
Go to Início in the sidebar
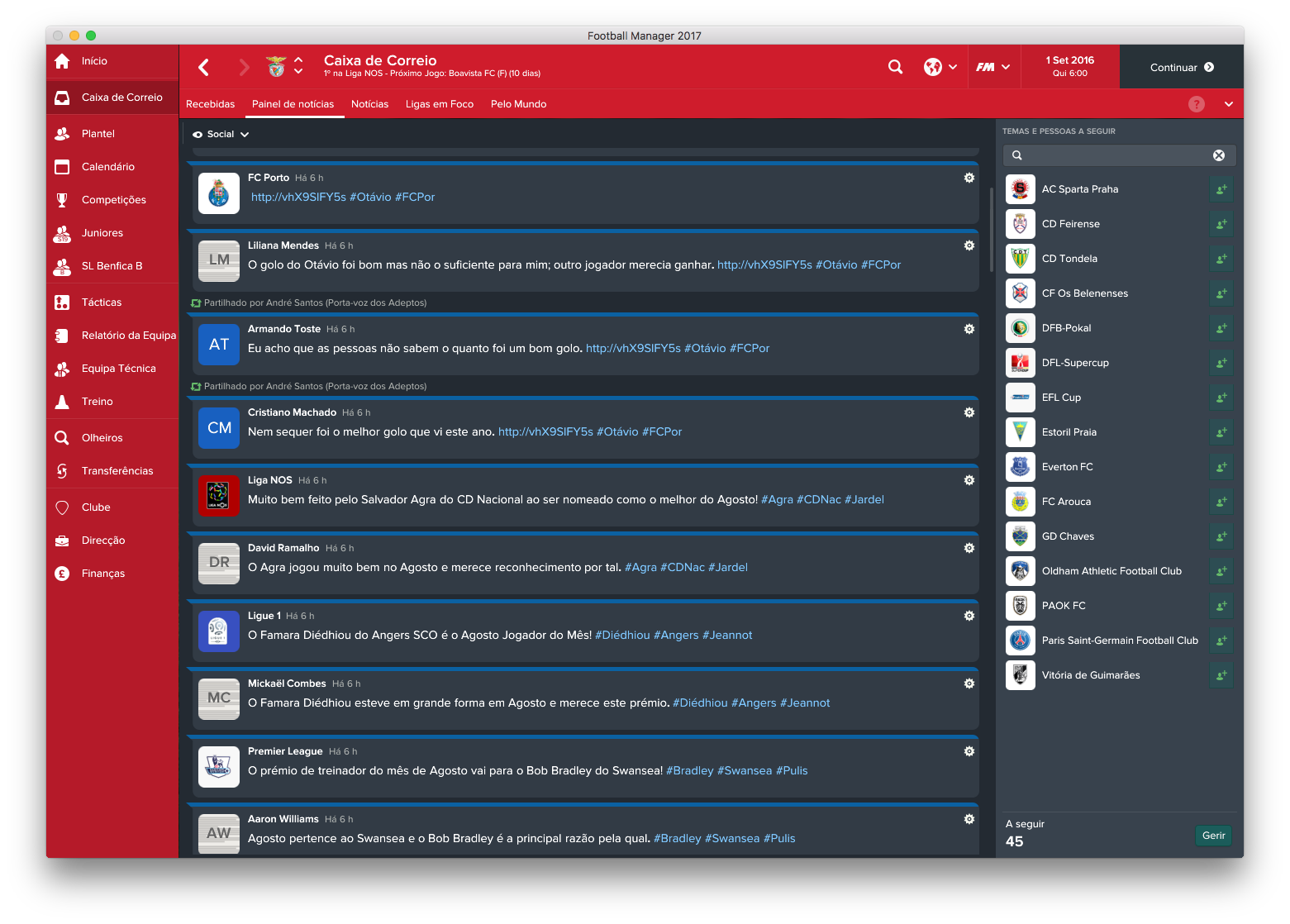(x=112, y=61)
